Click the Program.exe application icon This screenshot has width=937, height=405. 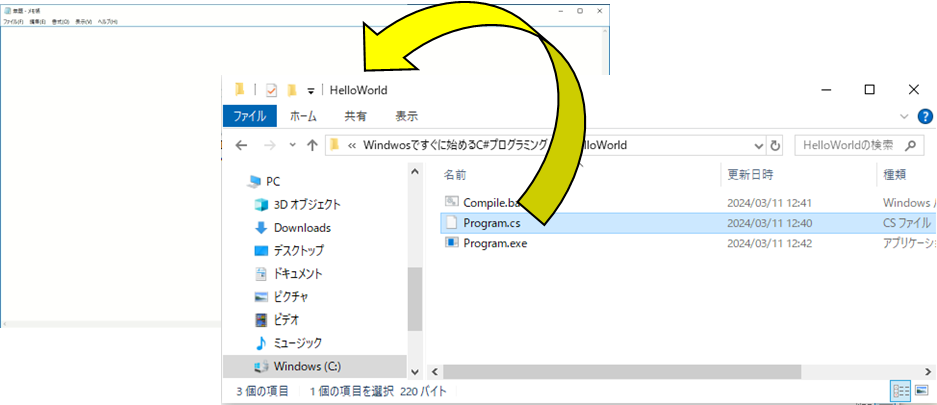click(x=452, y=243)
